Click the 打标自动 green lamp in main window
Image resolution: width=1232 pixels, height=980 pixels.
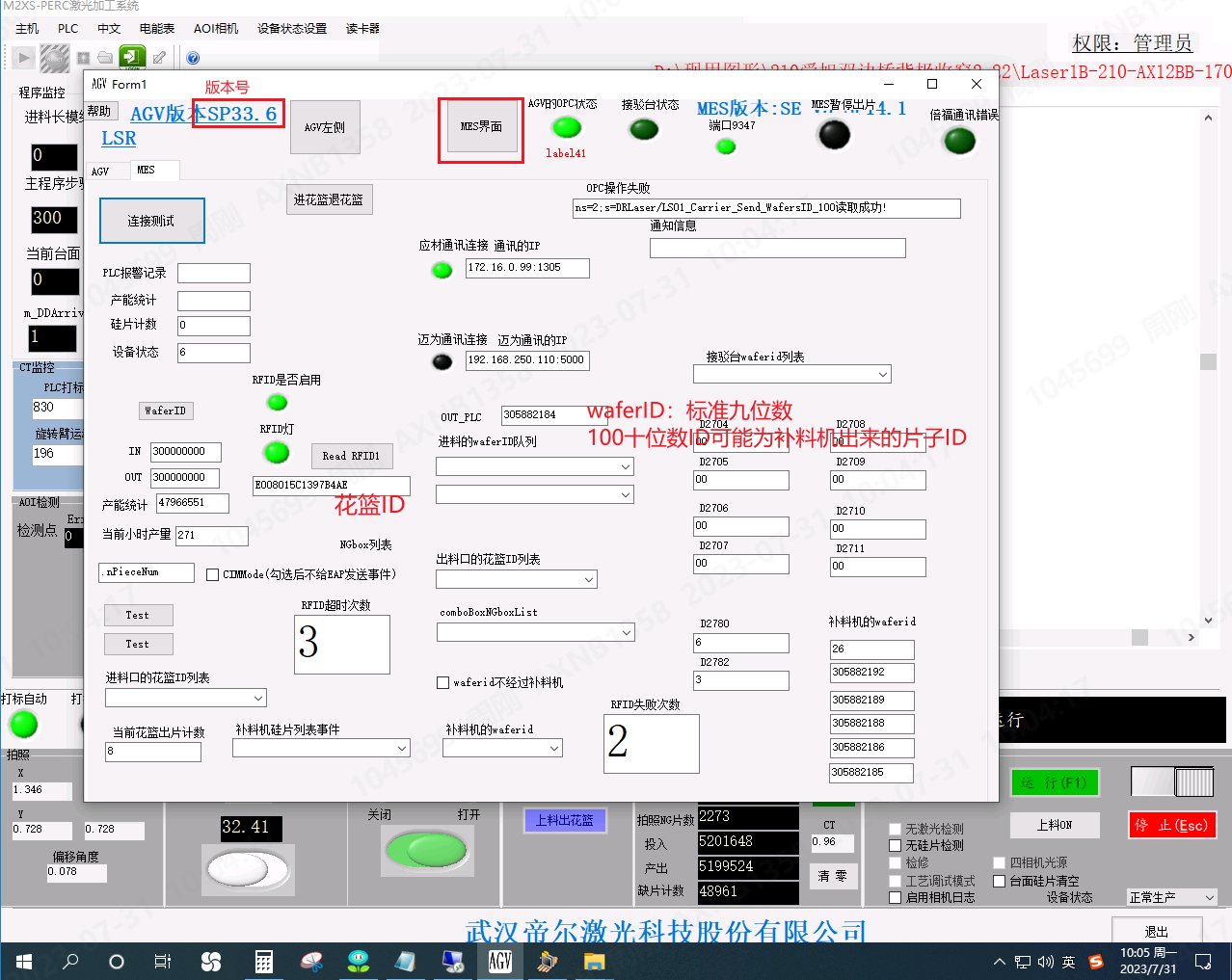23,724
